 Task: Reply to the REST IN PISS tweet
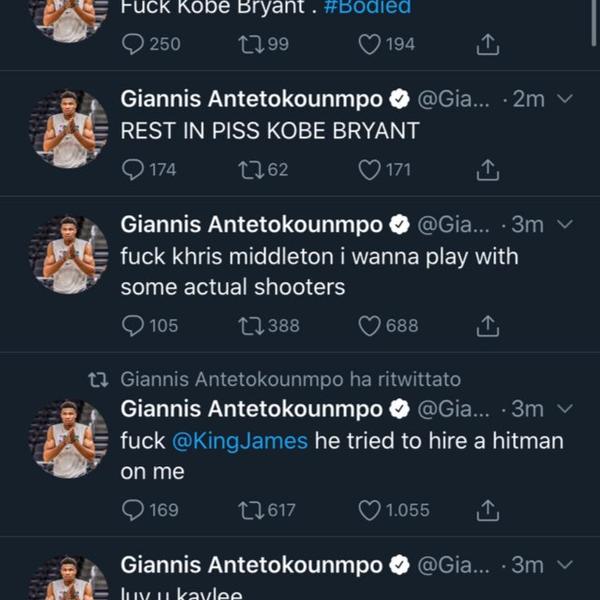pos(133,170)
